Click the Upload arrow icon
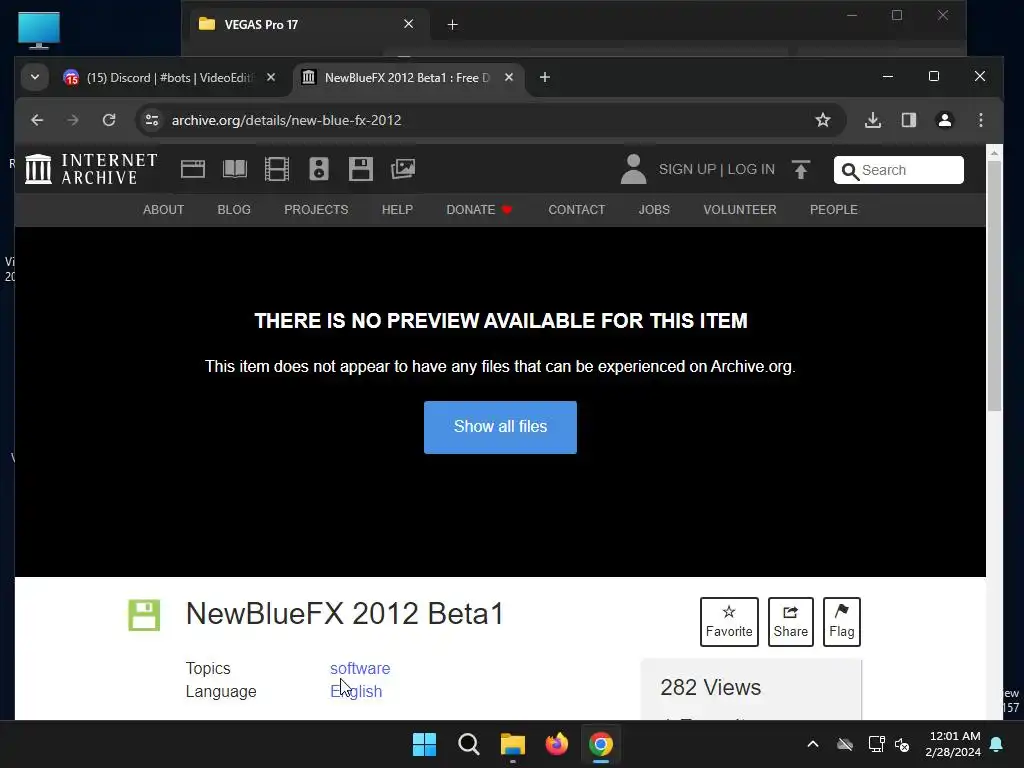 coord(801,170)
